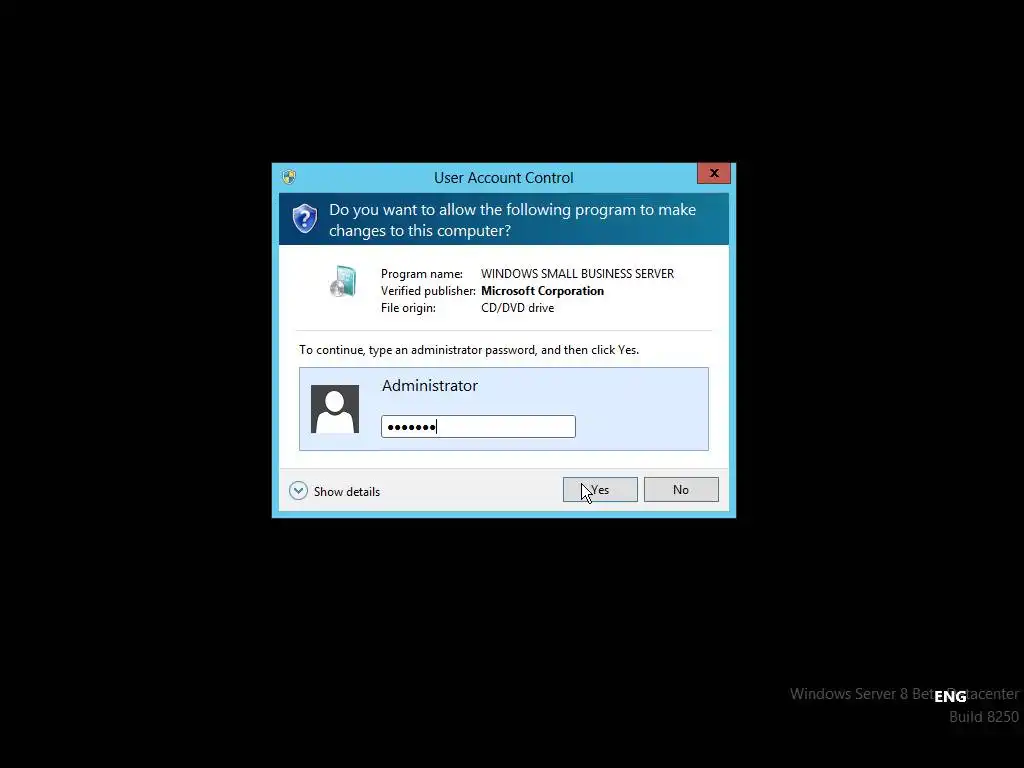This screenshot has height=768, width=1024.
Task: Expand the Show details chevron
Action: click(298, 490)
